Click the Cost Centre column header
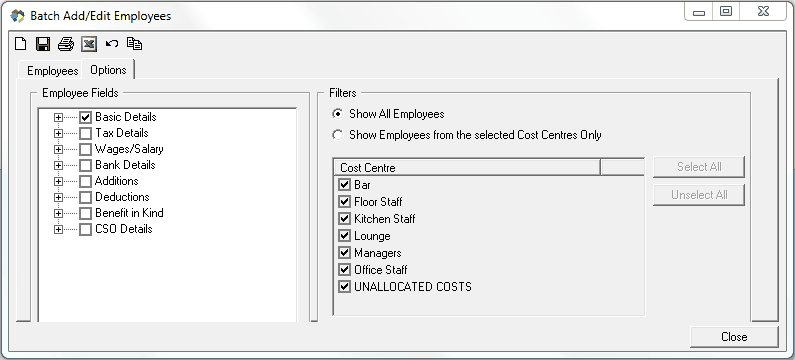 [x=467, y=167]
